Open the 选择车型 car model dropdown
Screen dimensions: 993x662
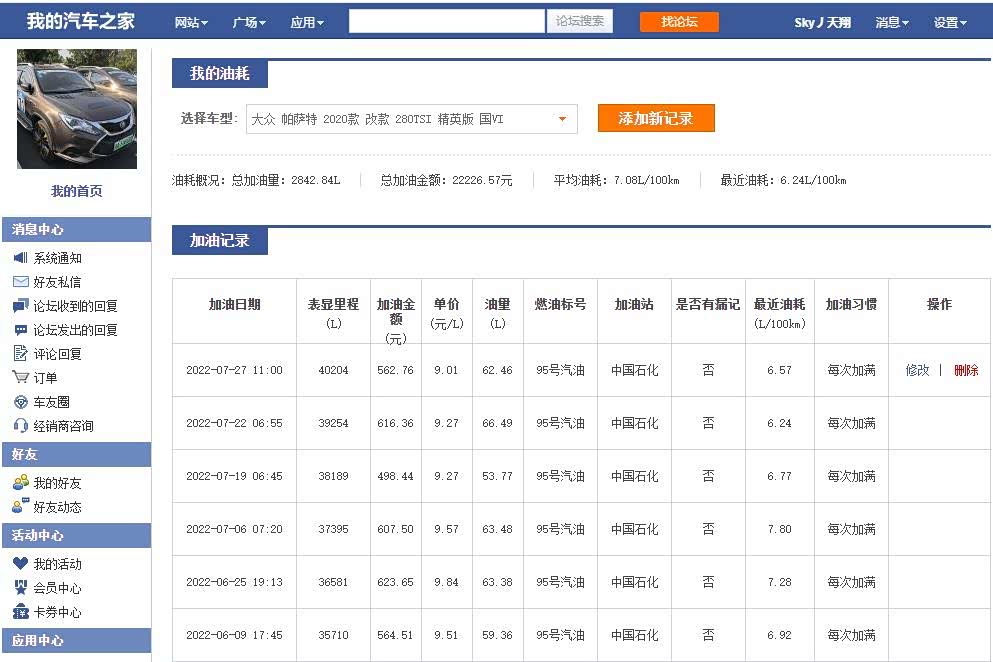click(411, 119)
